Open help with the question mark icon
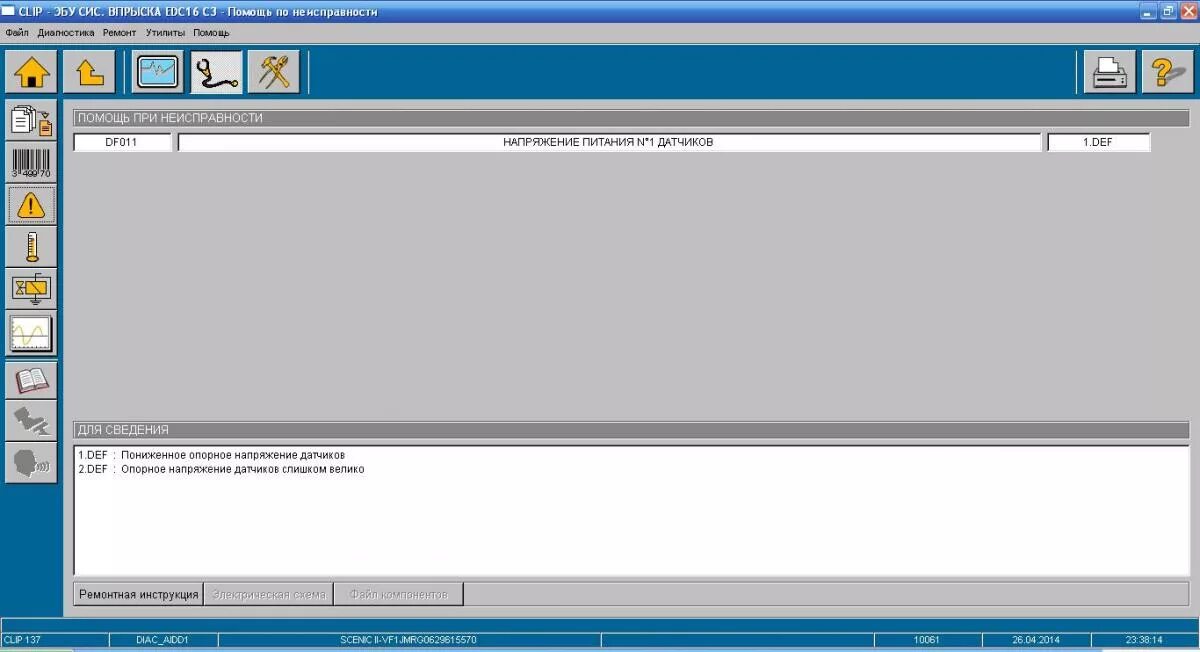1200x652 pixels. point(1168,73)
